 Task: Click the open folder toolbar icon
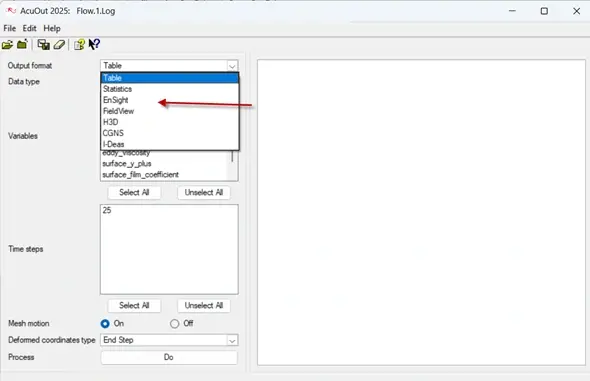7,45
